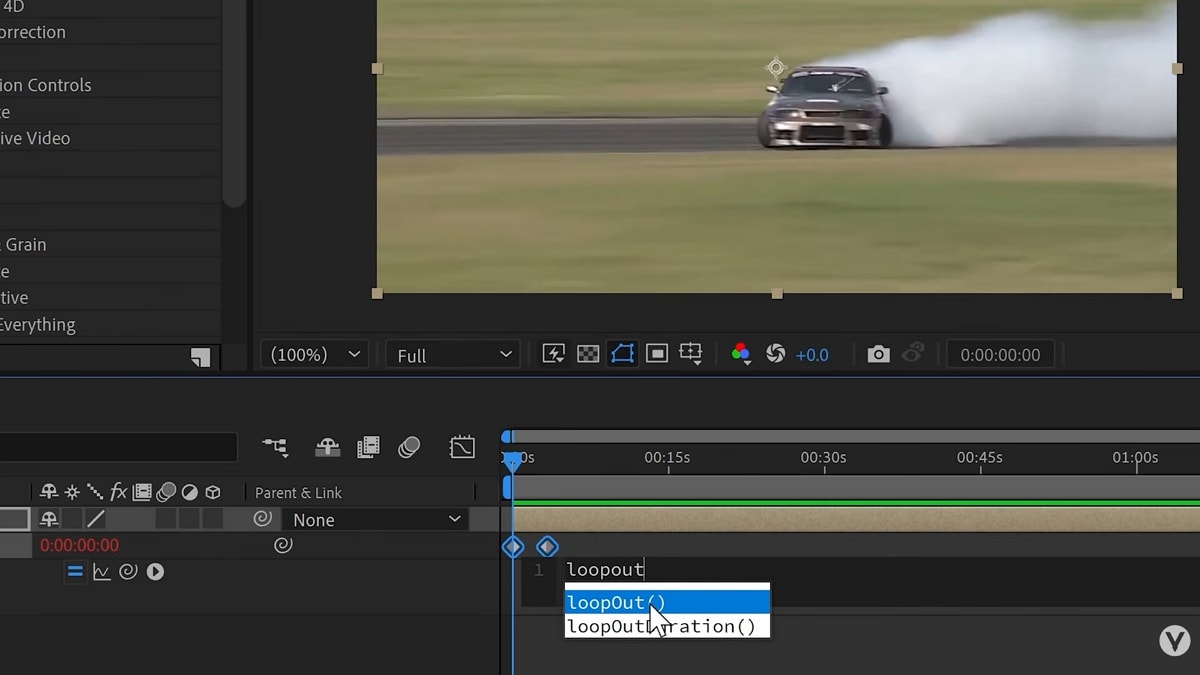Click the timeline search field
Viewport: 1200px width, 675px height.
(x=118, y=447)
